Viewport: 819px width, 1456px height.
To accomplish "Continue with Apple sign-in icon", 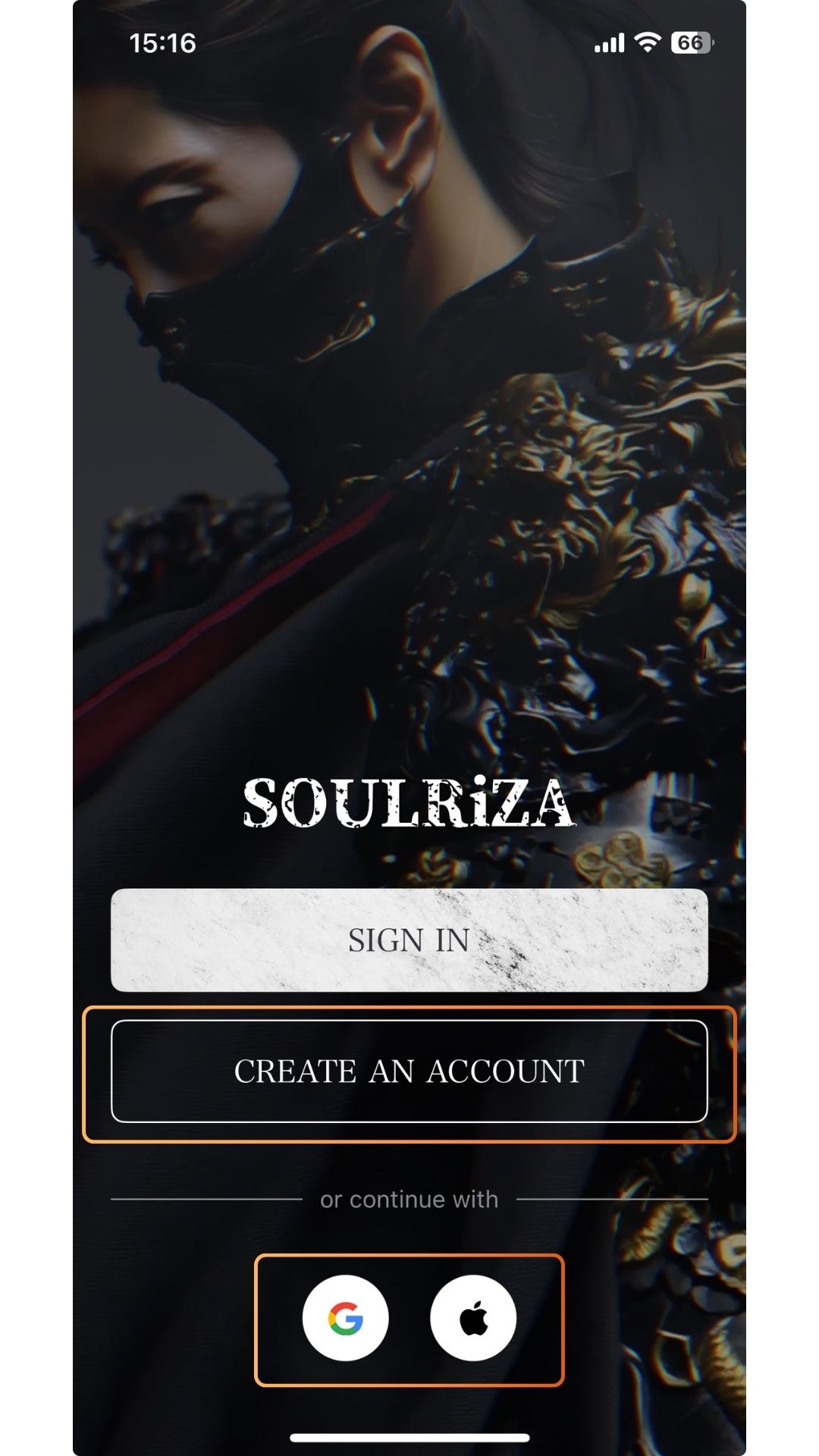I will tap(473, 1318).
